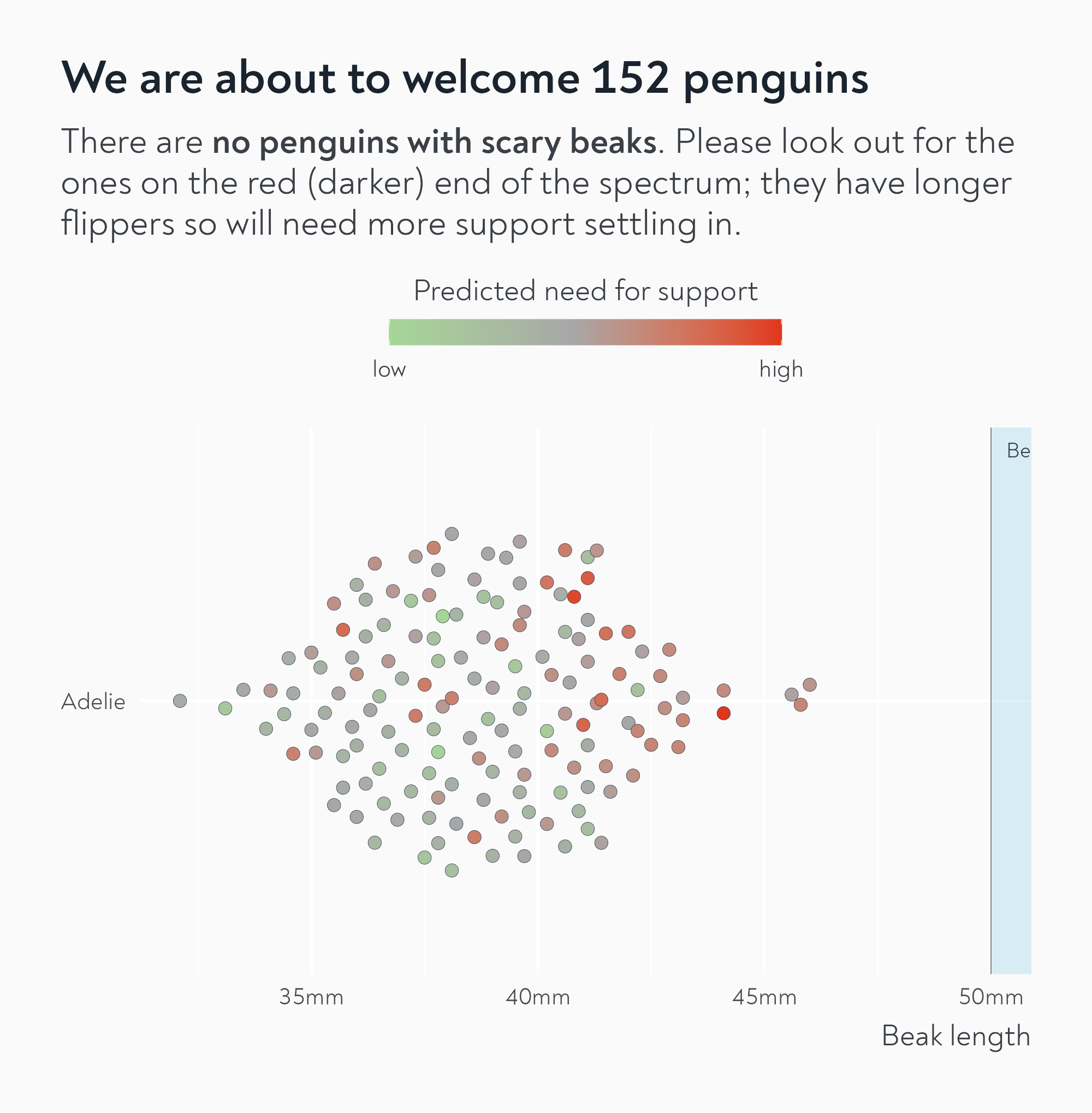The image size is (1092, 1113).
Task: Click the "high" legend label
Action: (x=781, y=370)
